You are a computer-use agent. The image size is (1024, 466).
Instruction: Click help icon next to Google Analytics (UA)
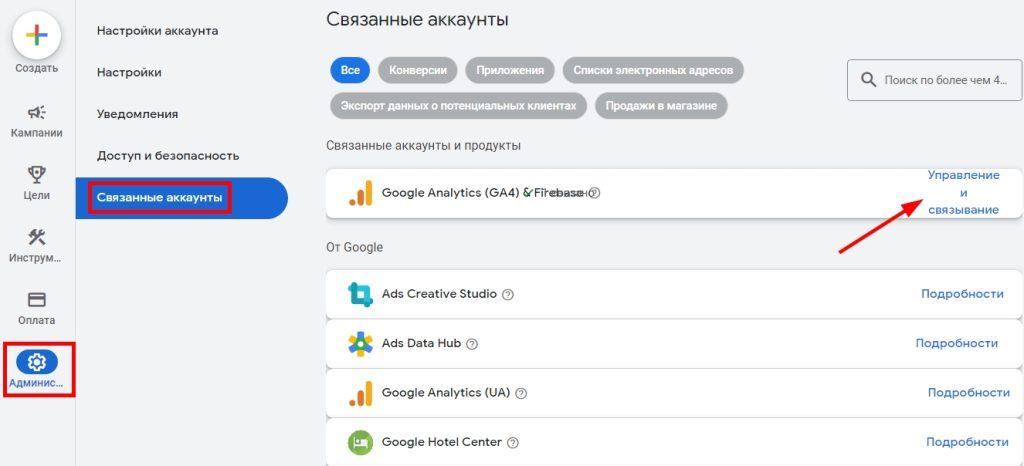[x=521, y=394]
